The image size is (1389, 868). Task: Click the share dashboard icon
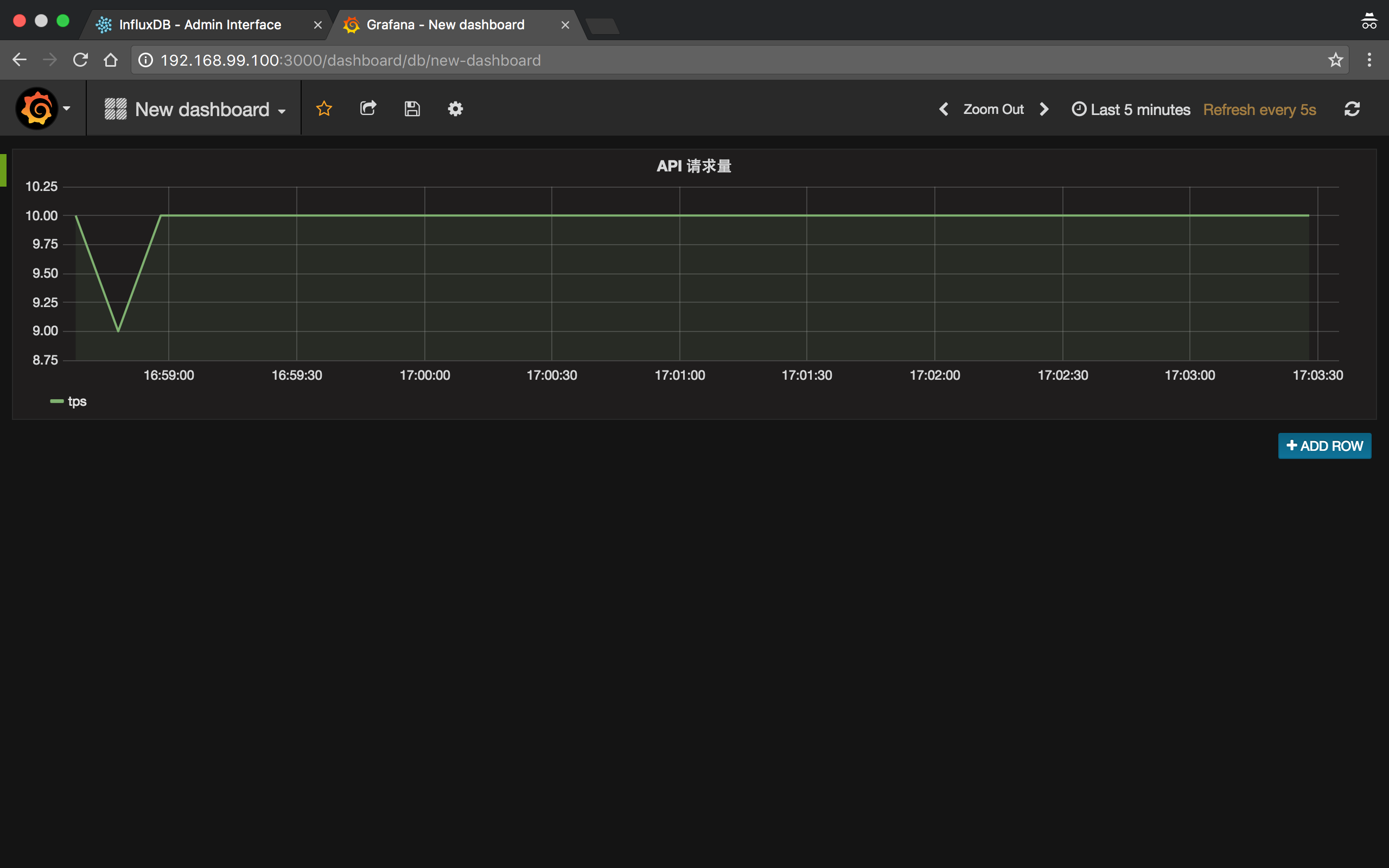tap(368, 108)
